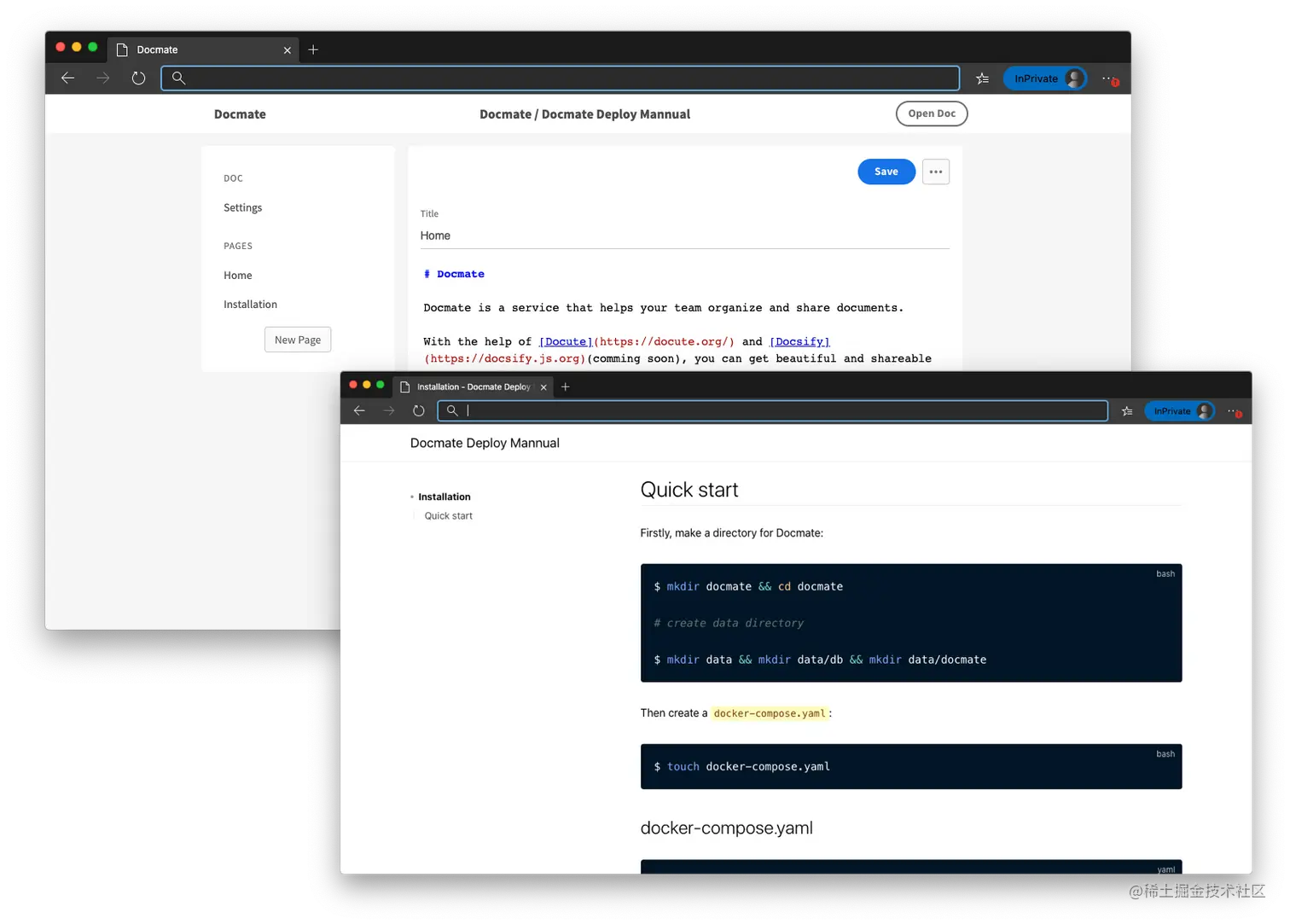1290x924 pixels.
Task: Click the inline docker-compose.yaml code label
Action: 770,713
